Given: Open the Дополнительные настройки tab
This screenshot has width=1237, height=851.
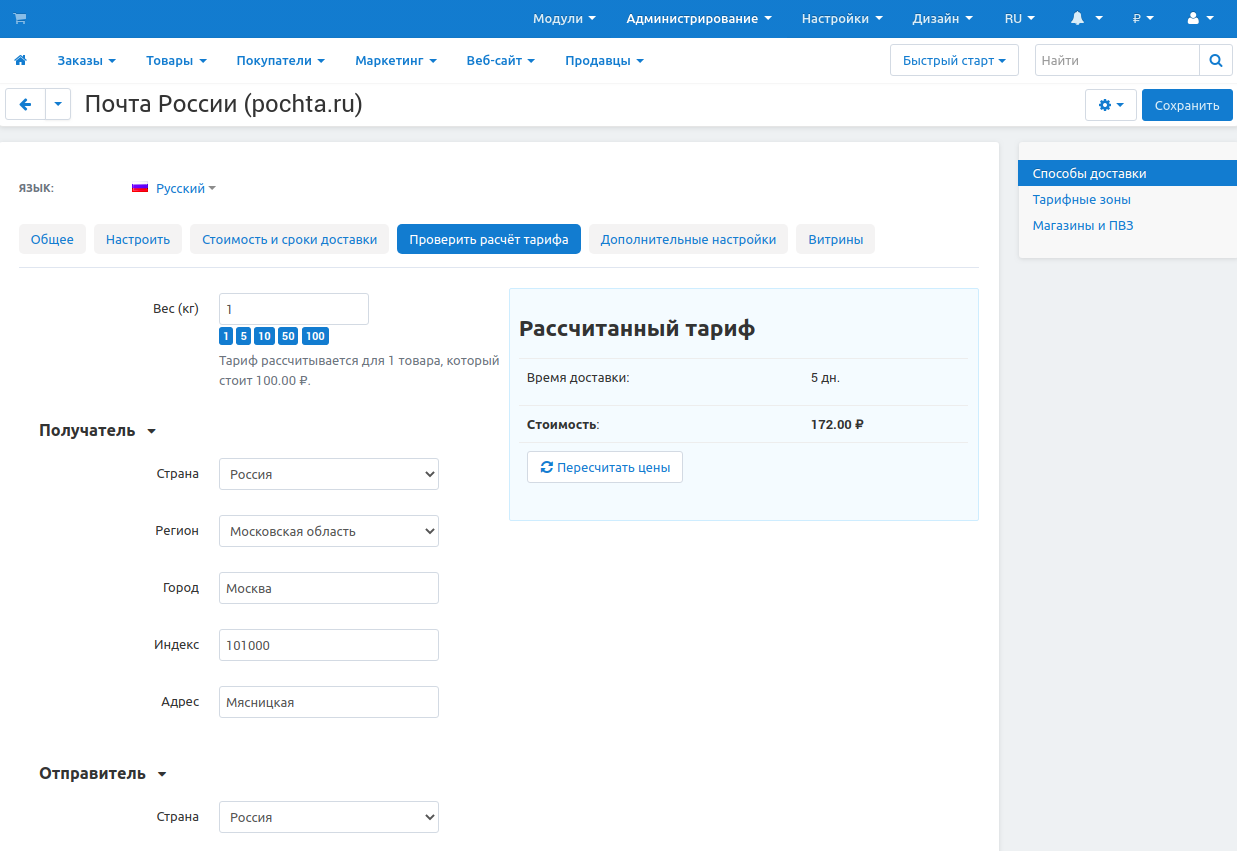Looking at the screenshot, I should point(688,239).
